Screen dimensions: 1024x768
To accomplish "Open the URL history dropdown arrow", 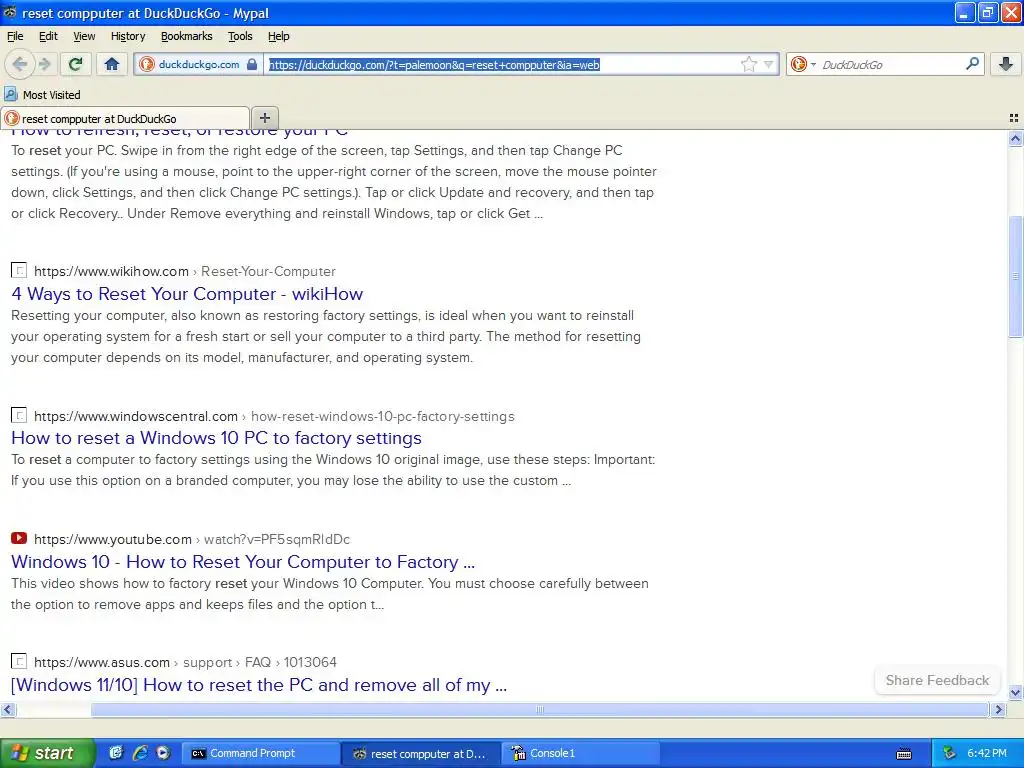I will [x=769, y=64].
